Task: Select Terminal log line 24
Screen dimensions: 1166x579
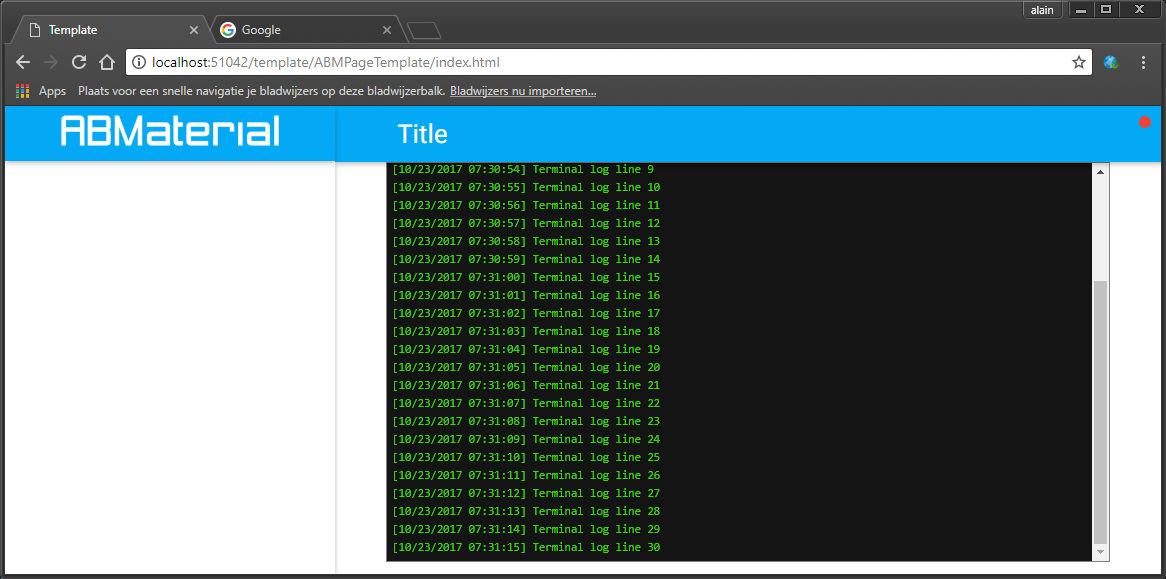Action: click(x=526, y=439)
